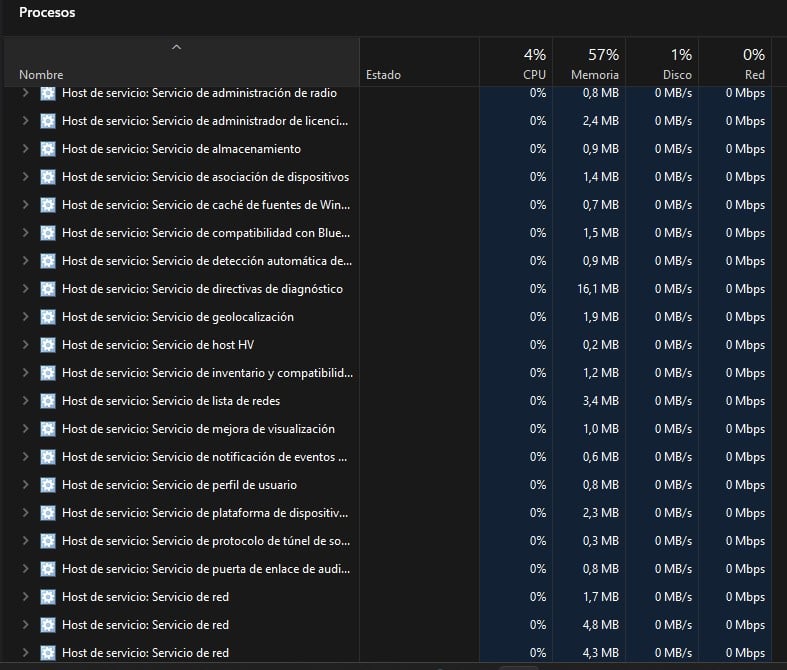787x670 pixels.
Task: Expand Servicio de administrador de licenci... row
Action: (x=25, y=121)
